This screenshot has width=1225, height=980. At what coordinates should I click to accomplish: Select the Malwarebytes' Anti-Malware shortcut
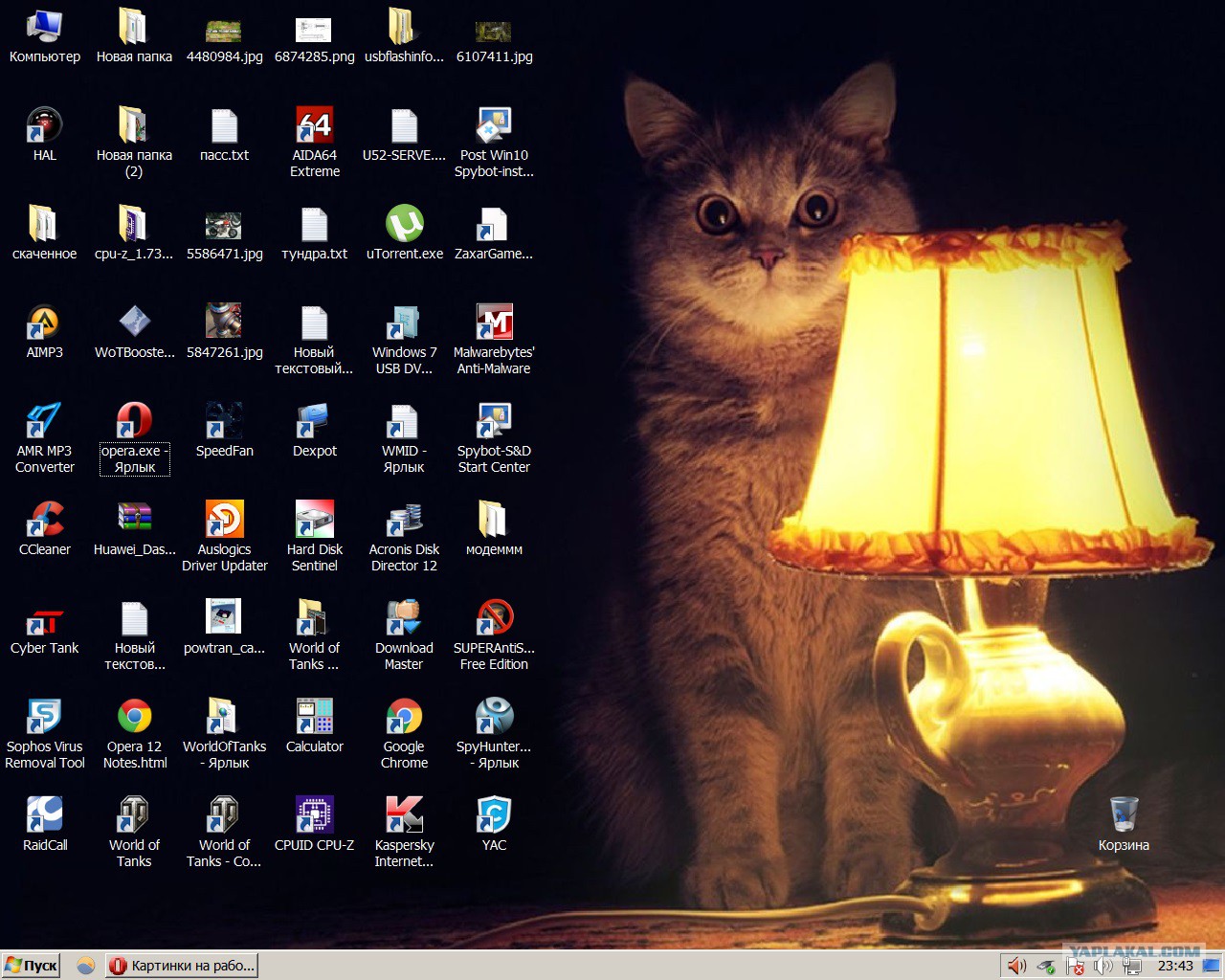tap(494, 323)
